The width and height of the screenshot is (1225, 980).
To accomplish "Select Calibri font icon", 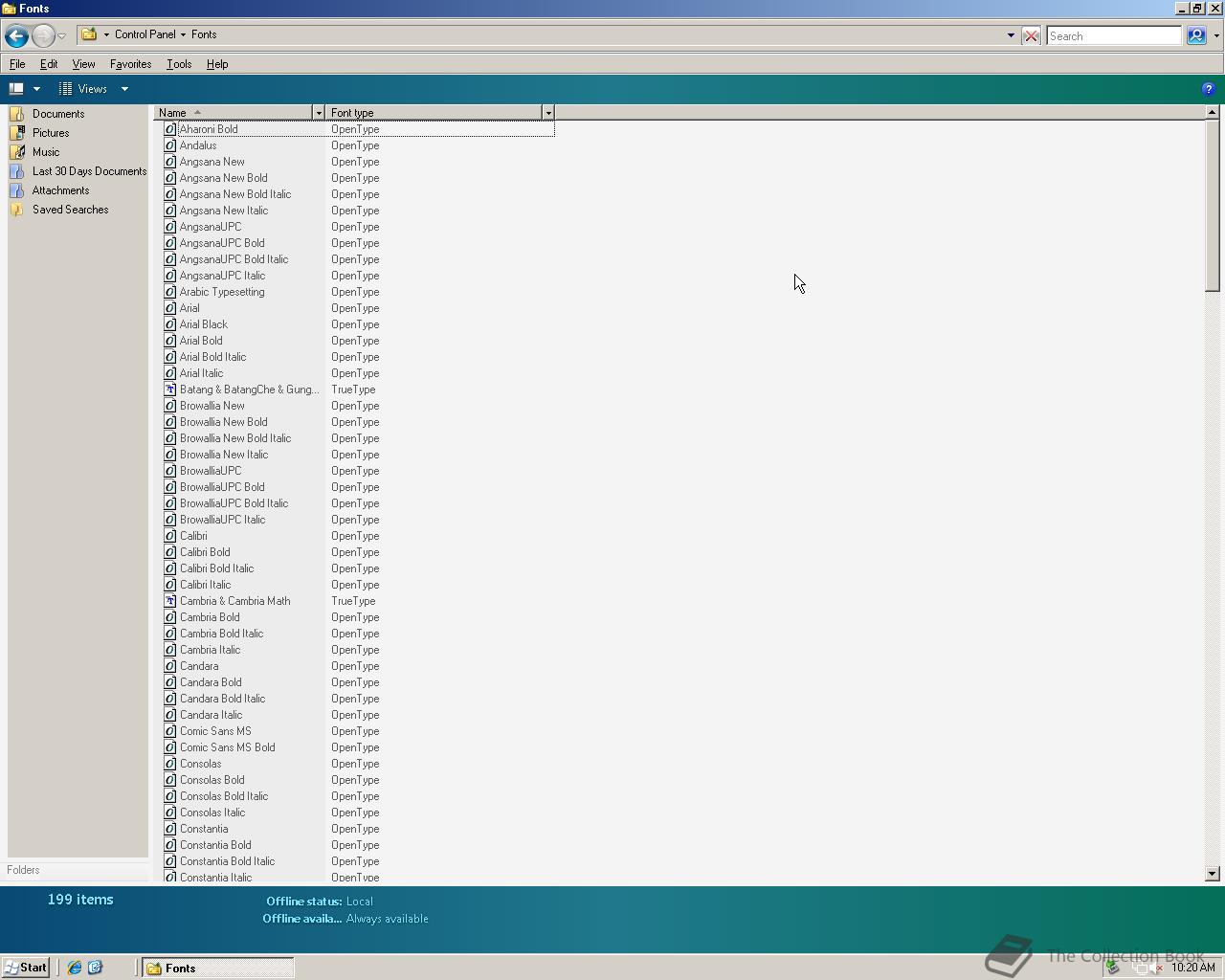I will tap(170, 536).
